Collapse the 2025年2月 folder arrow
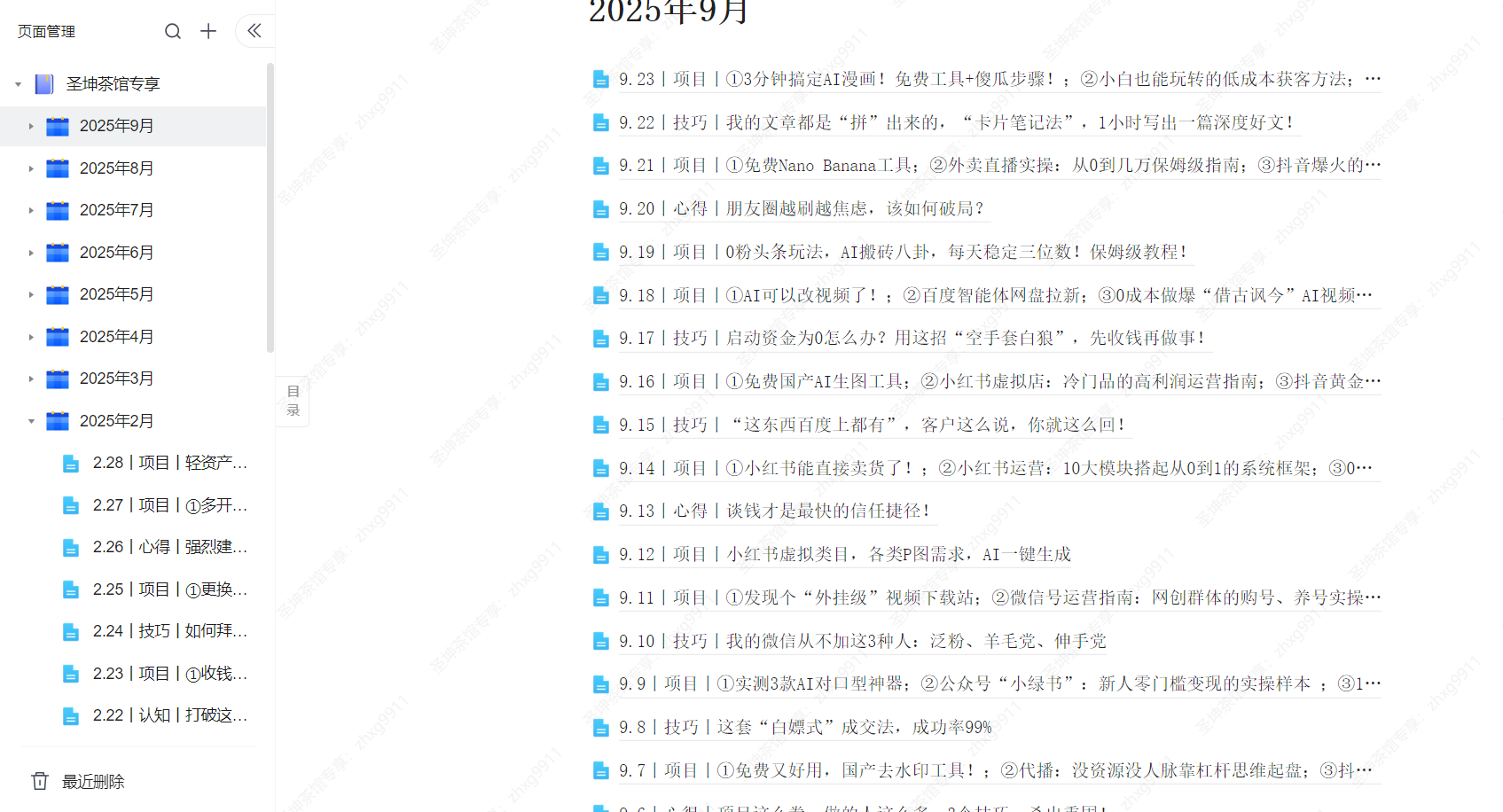1503x812 pixels. [31, 421]
